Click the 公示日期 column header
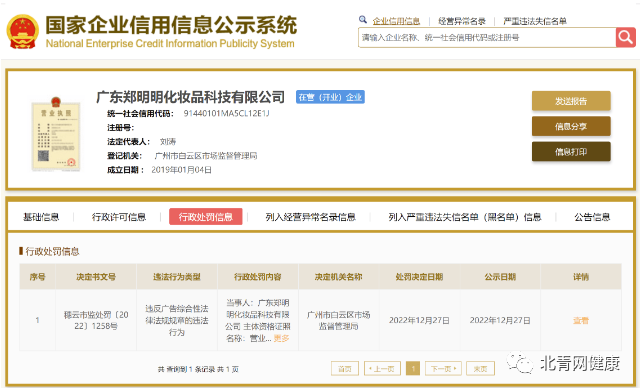The width and height of the screenshot is (640, 391). point(500,277)
